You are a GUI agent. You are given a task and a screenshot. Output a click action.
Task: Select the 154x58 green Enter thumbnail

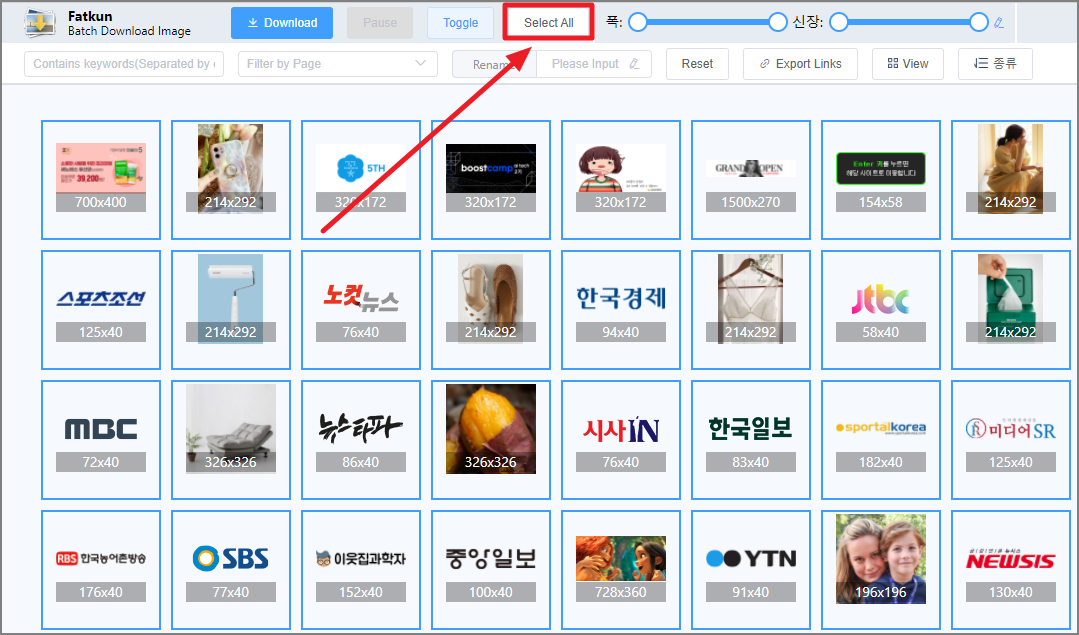point(881,180)
